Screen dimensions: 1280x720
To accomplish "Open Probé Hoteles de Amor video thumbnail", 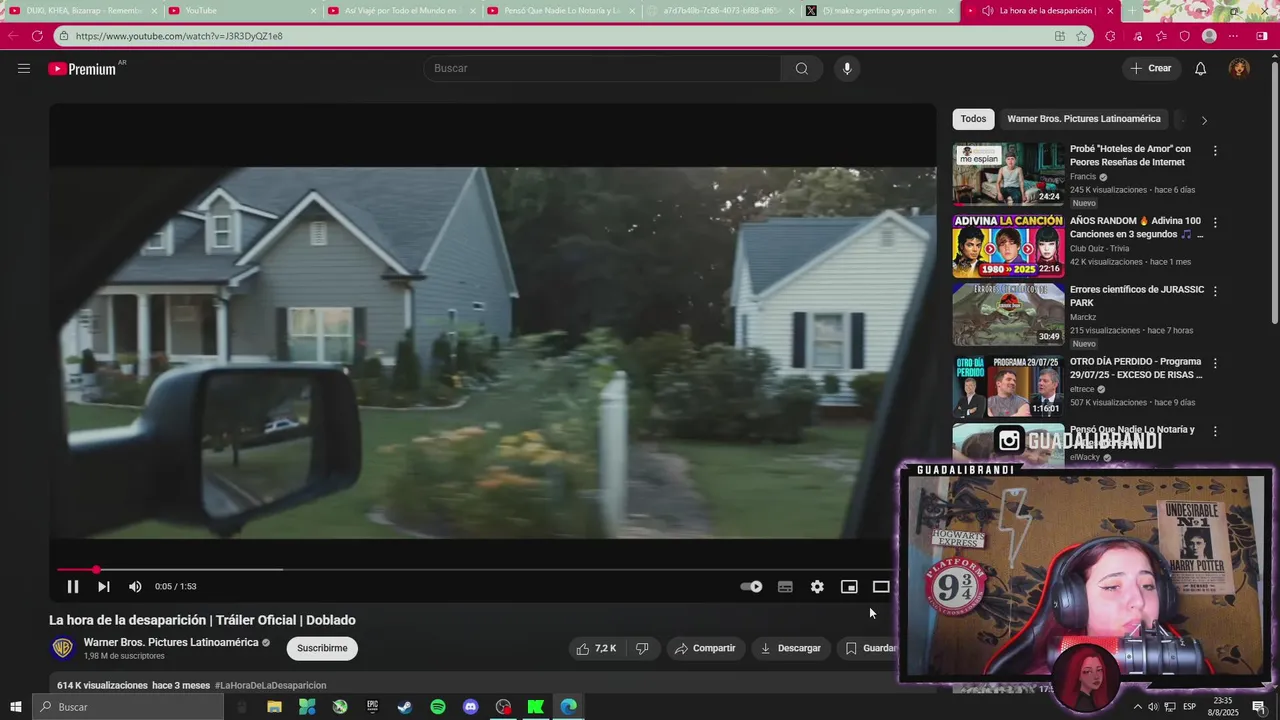I will coord(1008,173).
